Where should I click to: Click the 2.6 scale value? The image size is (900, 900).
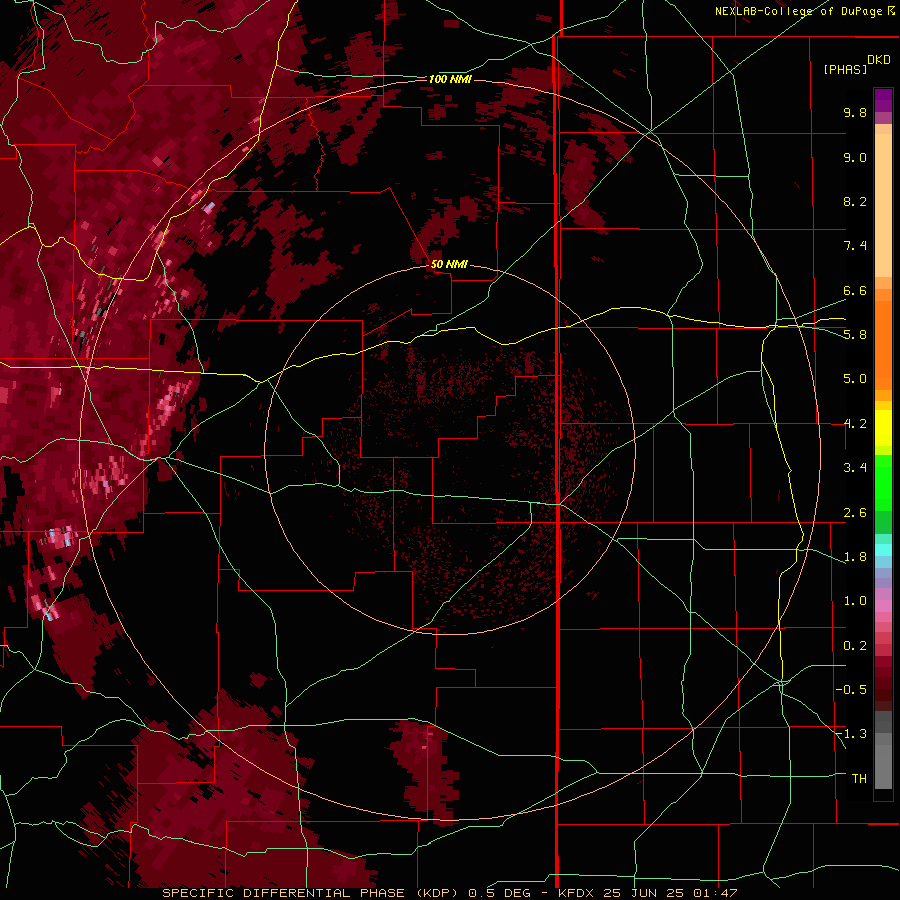pos(855,513)
